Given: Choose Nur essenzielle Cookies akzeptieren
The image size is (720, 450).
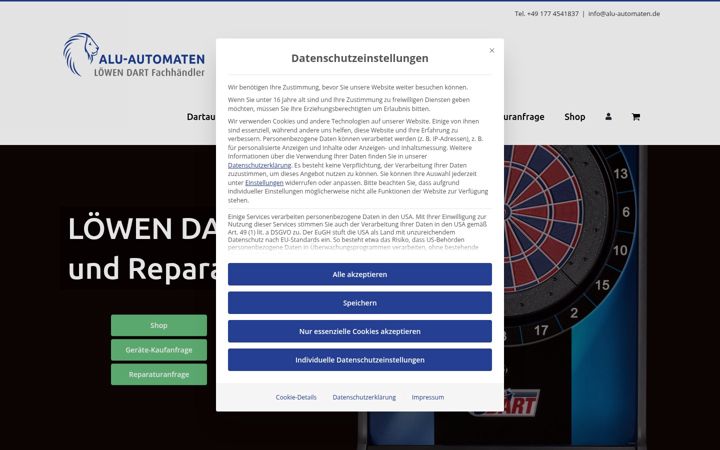Looking at the screenshot, I should point(360,331).
